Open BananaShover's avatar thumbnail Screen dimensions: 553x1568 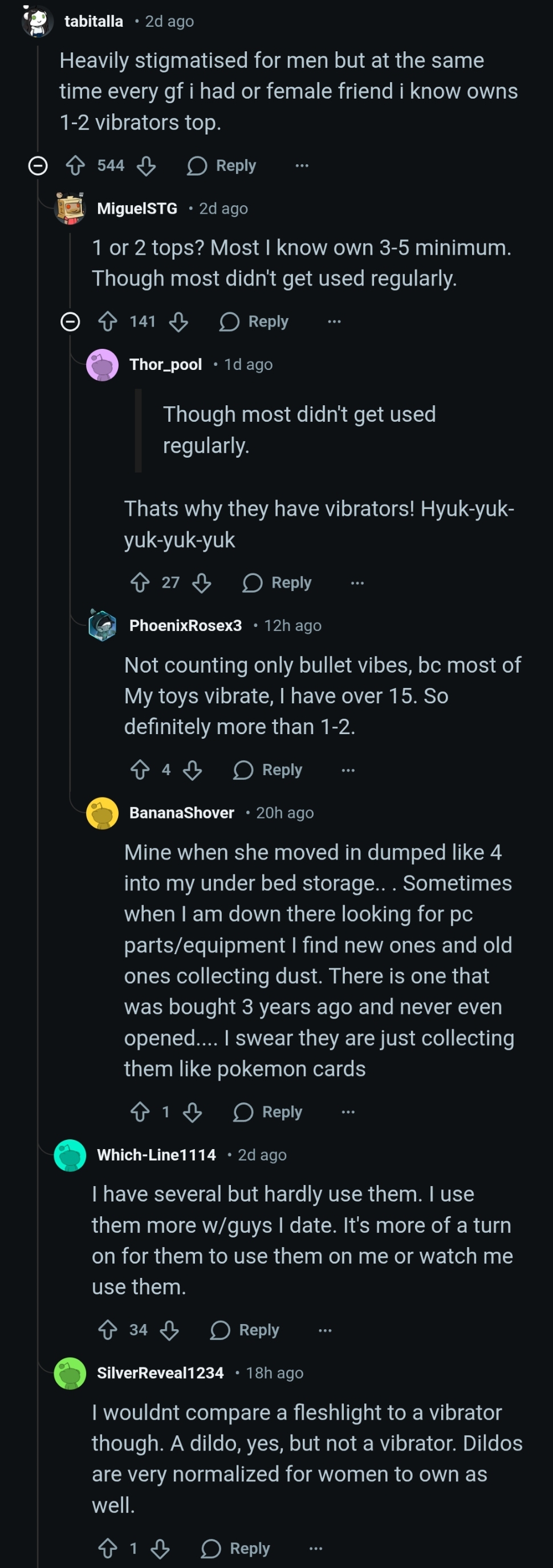click(102, 813)
